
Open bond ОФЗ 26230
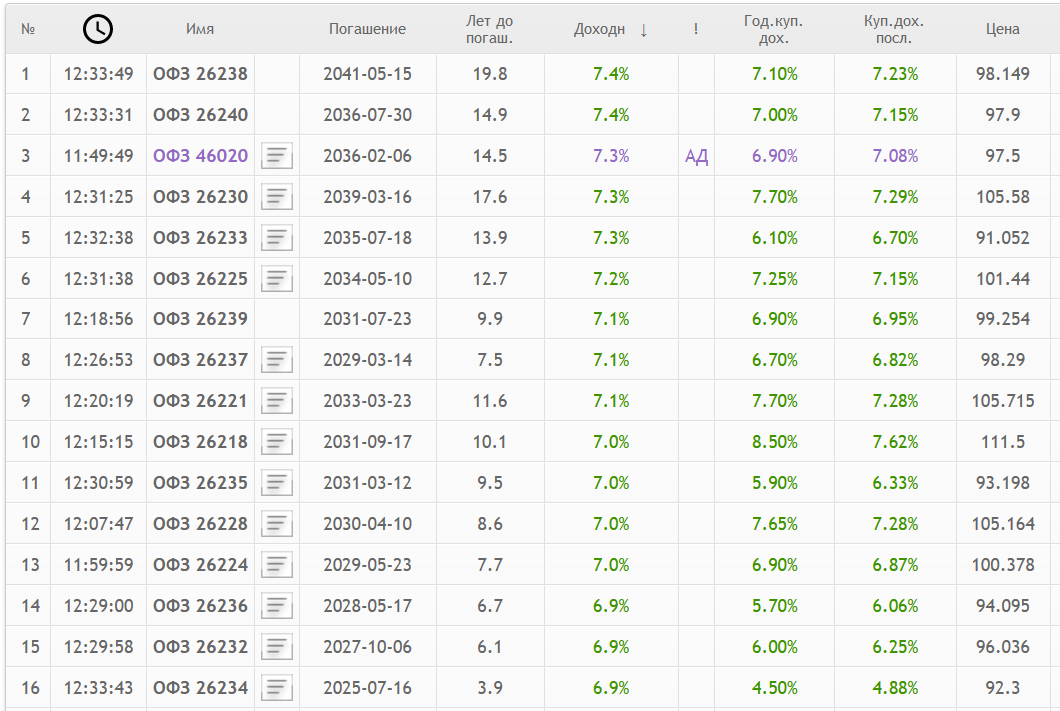click(200, 197)
